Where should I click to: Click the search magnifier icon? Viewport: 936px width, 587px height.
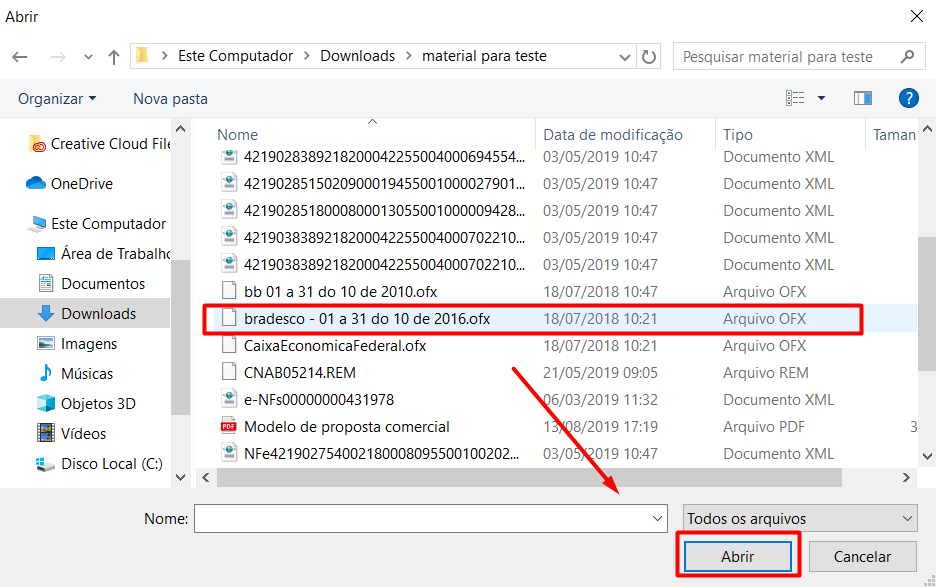[907, 57]
